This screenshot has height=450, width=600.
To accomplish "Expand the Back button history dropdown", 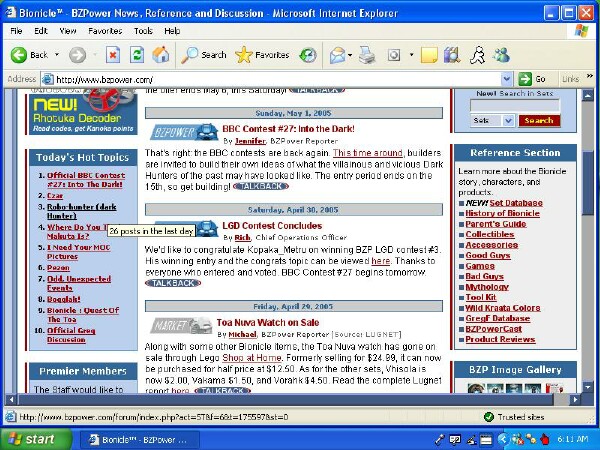I will (57, 55).
